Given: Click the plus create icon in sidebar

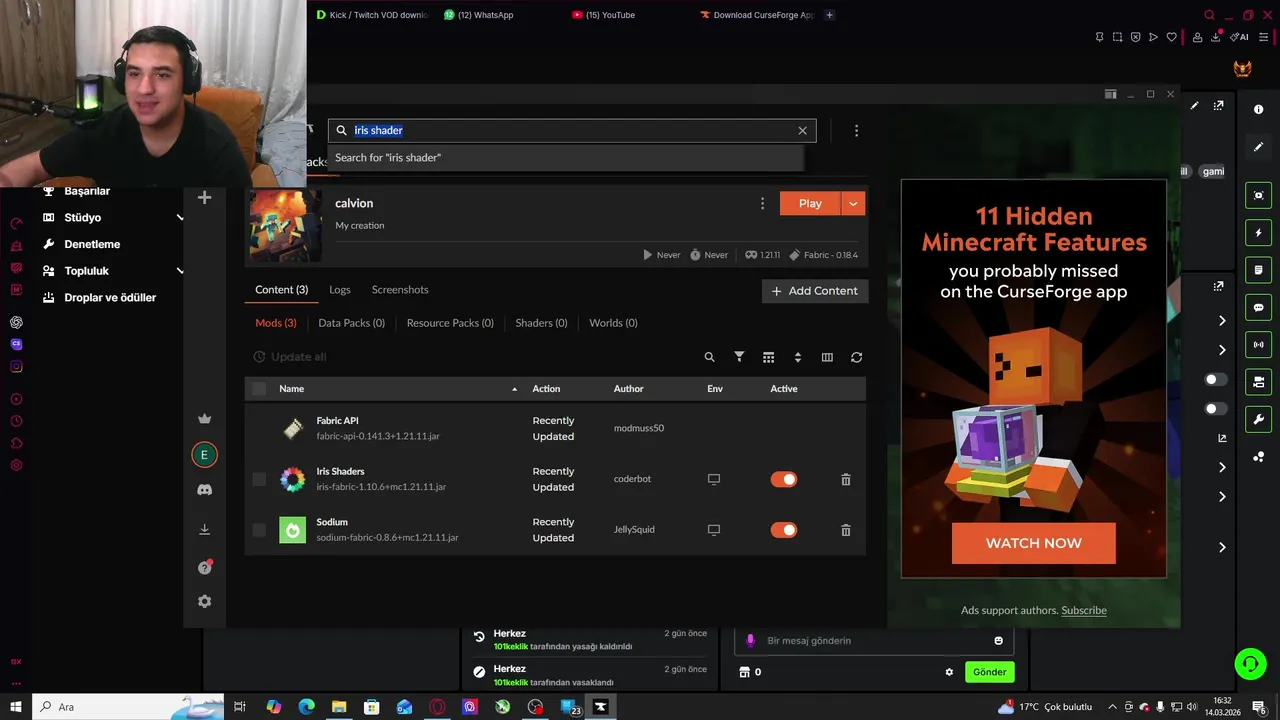Looking at the screenshot, I should 204,198.
